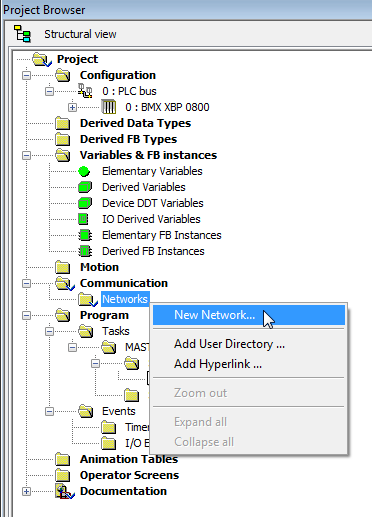
Task: Click the Variables & FB instances folder icon
Action: [x=63, y=155]
